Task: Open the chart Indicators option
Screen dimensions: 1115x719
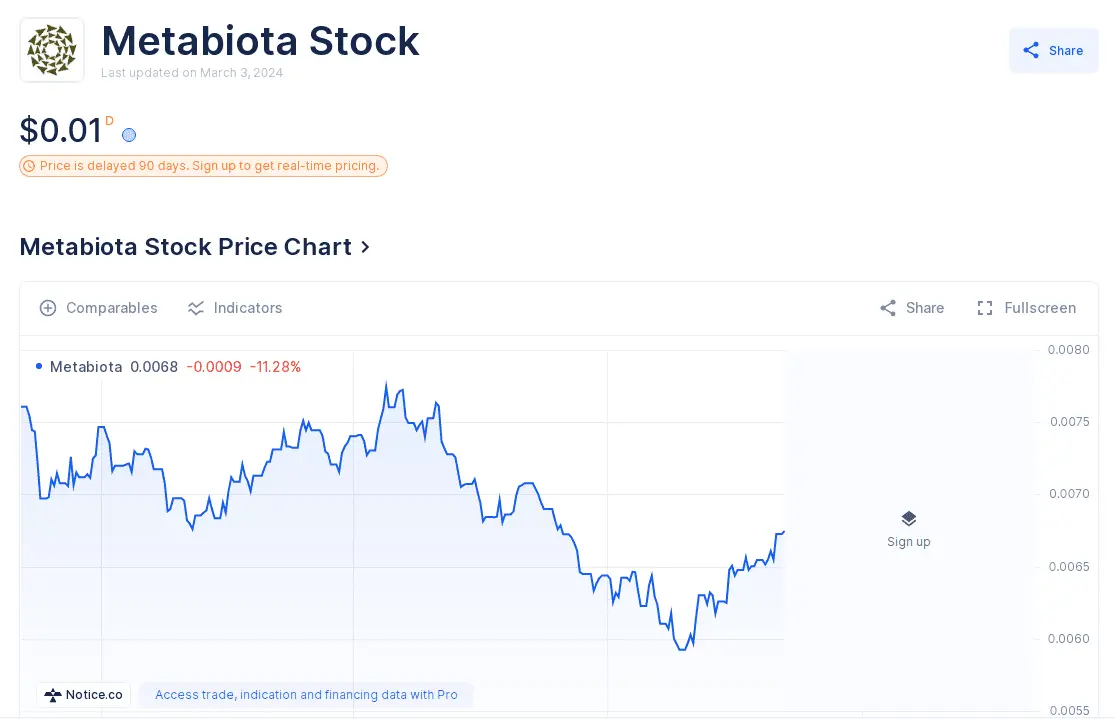Action: (235, 308)
